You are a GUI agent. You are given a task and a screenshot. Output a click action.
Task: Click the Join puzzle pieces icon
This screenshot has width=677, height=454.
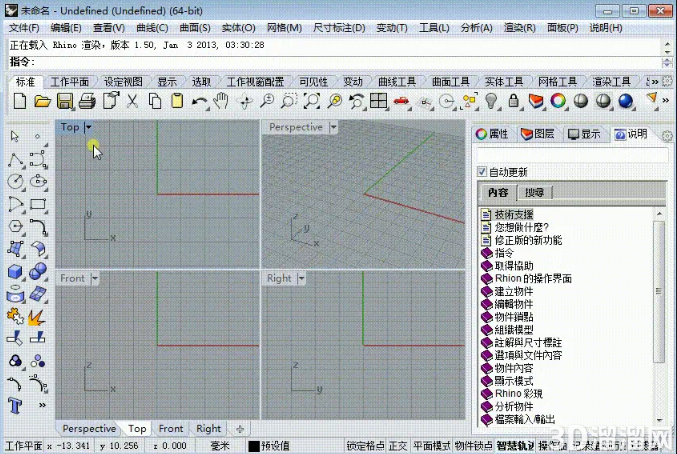(16, 316)
